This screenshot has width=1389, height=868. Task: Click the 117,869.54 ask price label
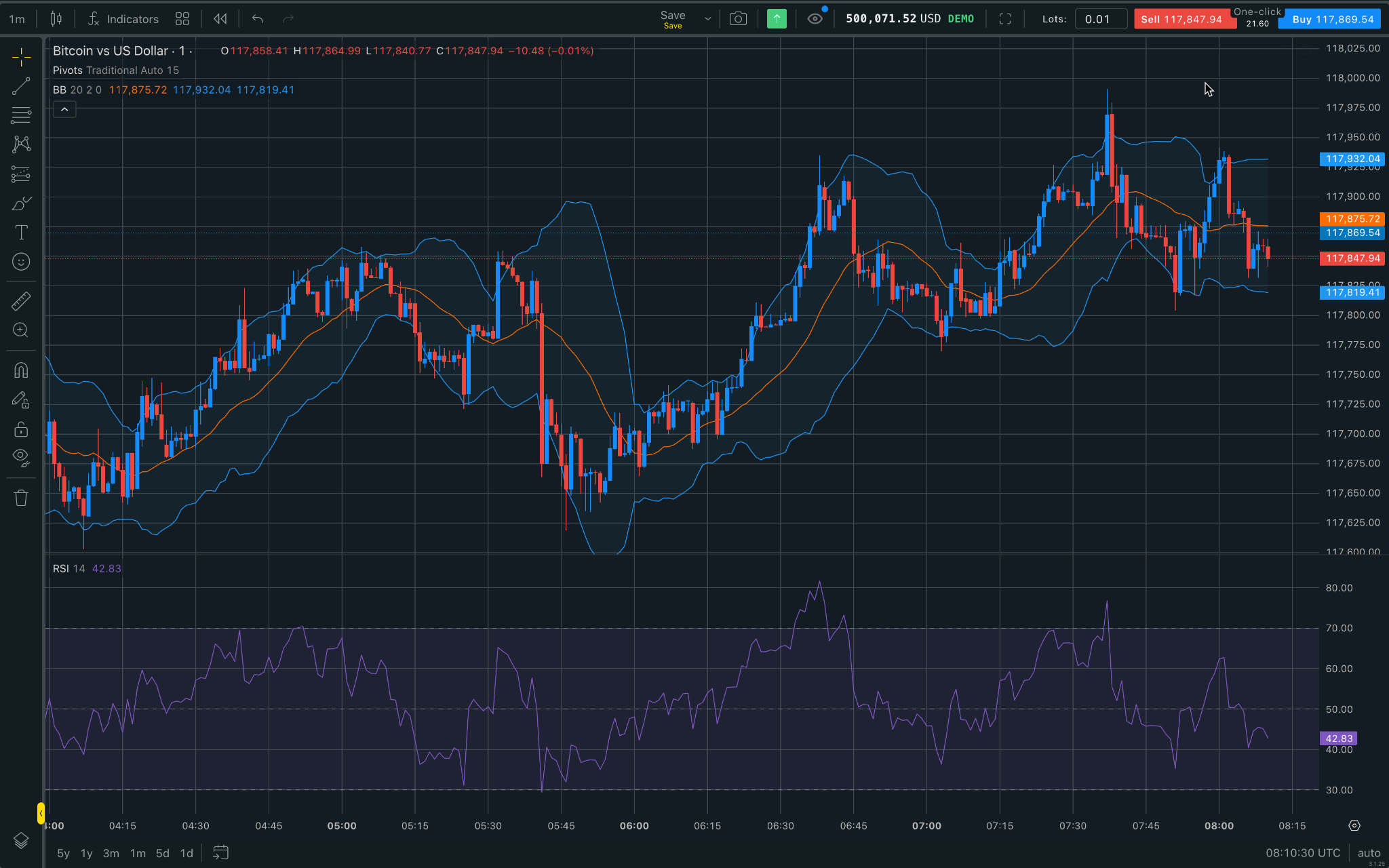1352,233
